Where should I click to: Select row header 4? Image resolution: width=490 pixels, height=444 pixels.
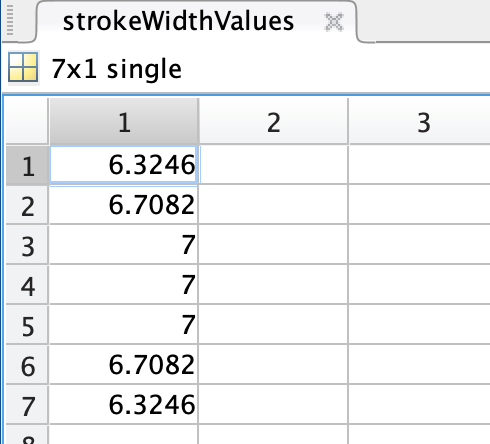point(28,286)
